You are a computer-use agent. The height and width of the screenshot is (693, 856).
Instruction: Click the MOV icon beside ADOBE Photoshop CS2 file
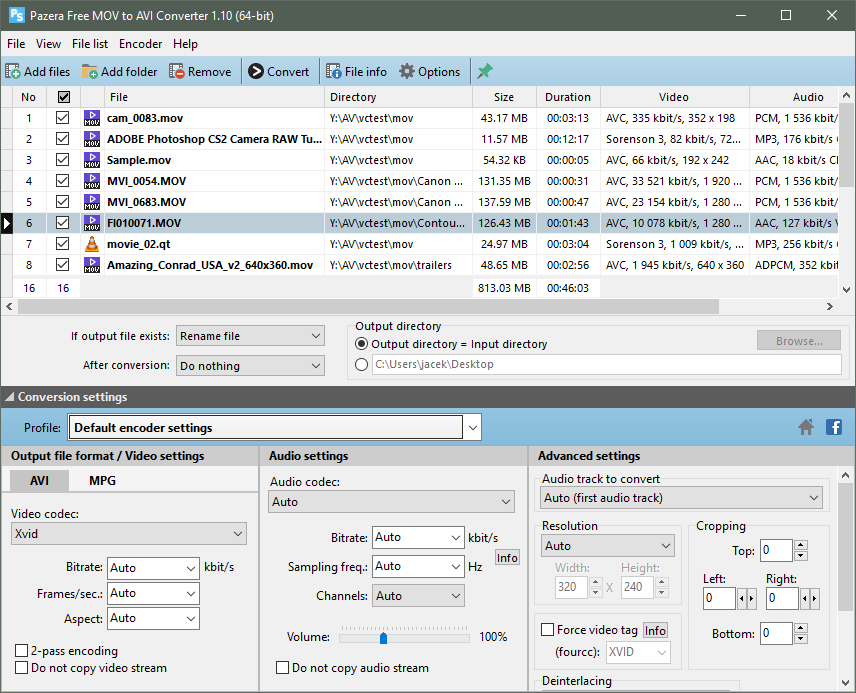pos(92,139)
